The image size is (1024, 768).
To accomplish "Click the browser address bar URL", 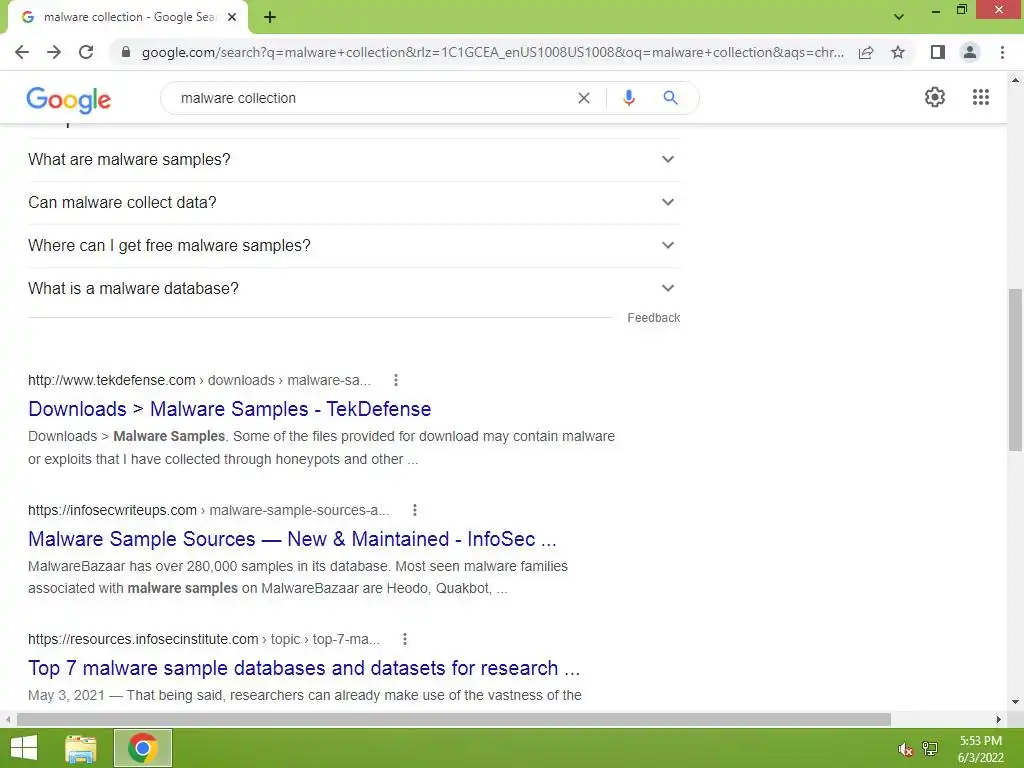I will coord(493,52).
